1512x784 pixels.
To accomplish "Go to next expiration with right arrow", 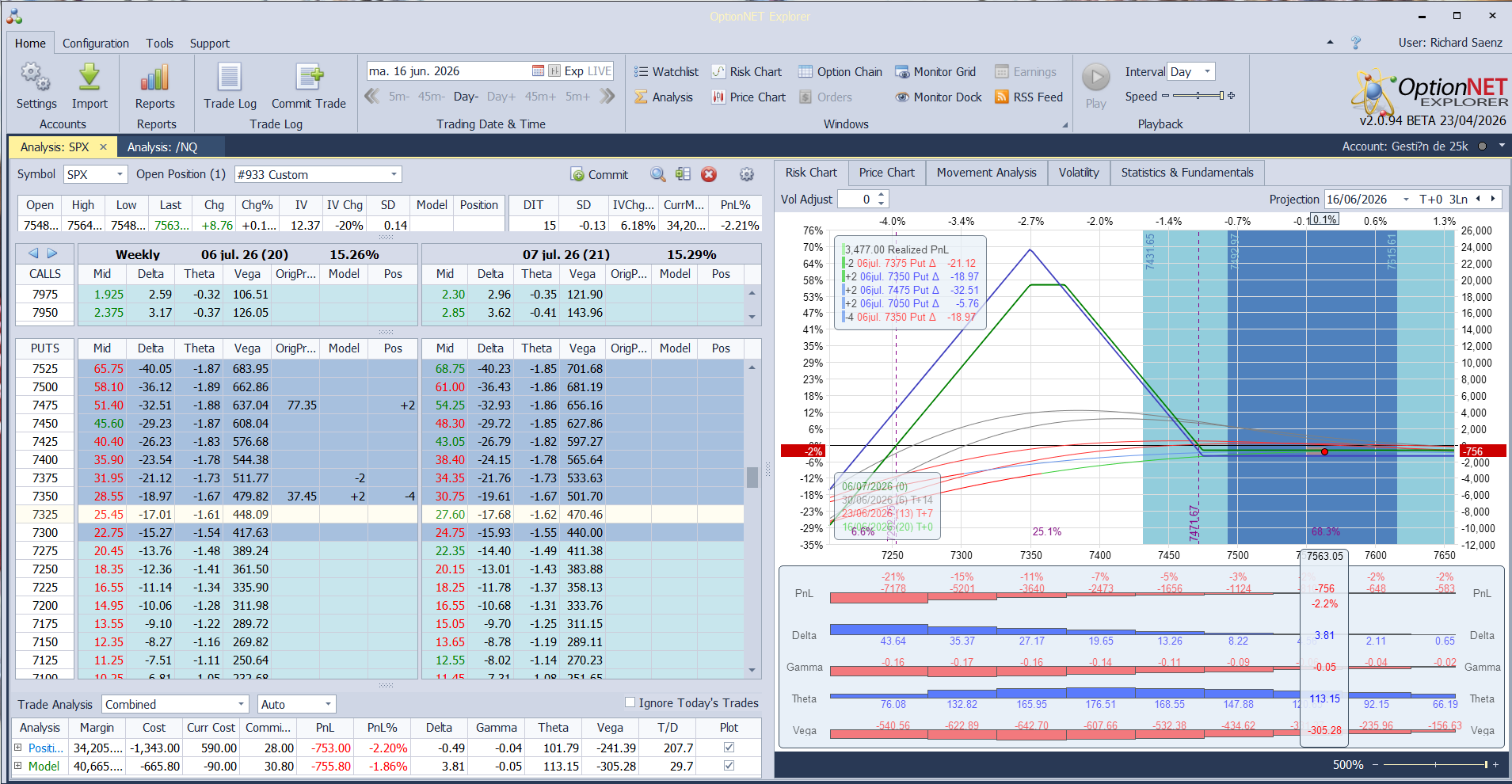I will click(52, 253).
